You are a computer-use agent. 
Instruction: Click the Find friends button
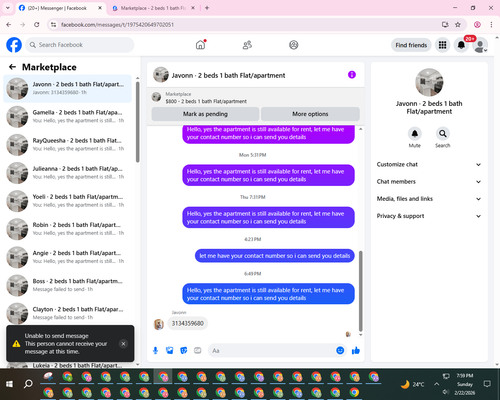point(411,45)
